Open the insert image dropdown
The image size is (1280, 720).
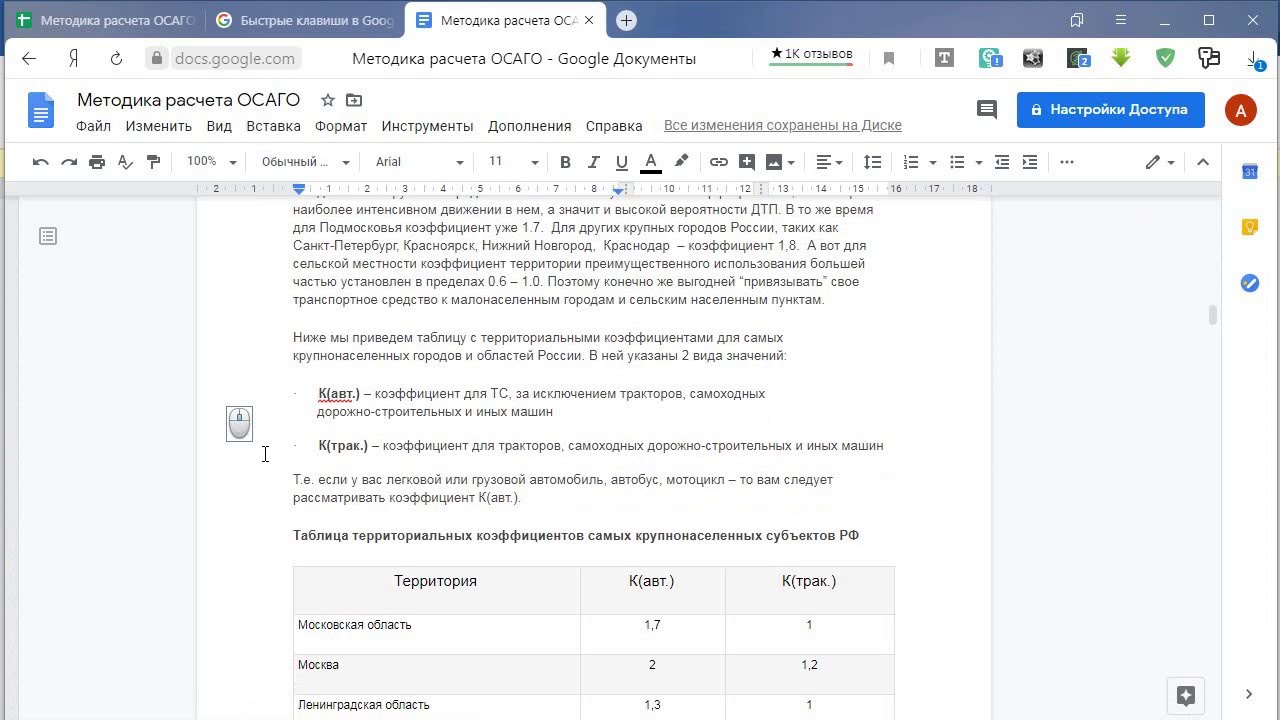point(780,162)
